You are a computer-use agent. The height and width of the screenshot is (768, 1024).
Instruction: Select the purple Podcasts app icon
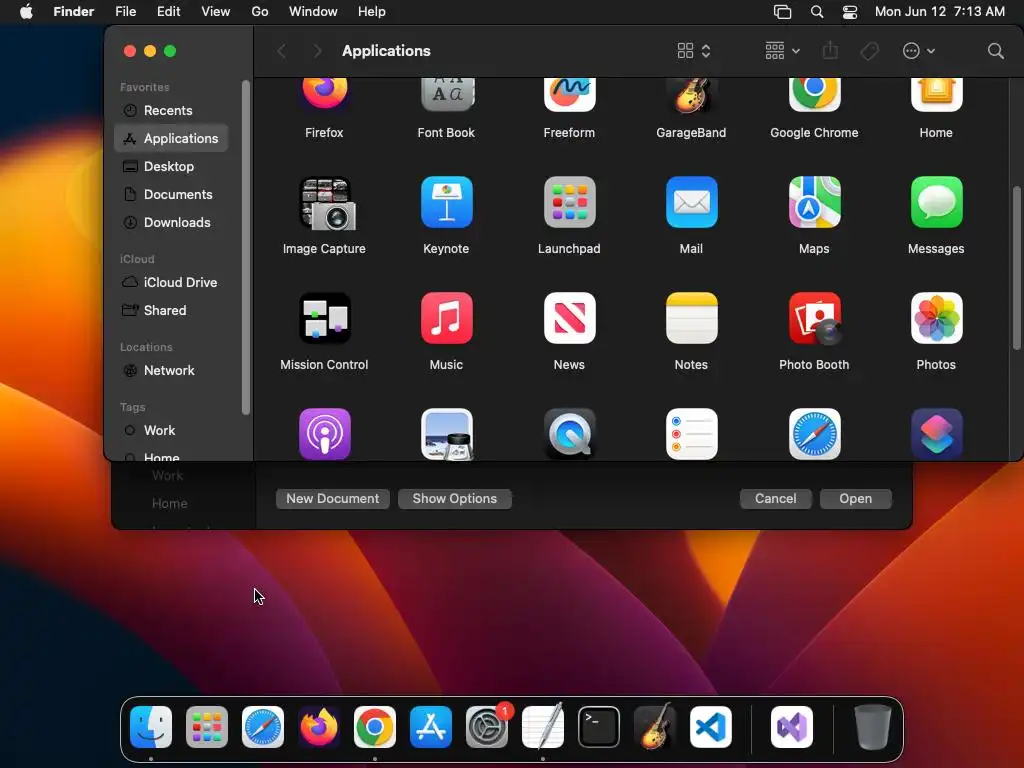(325, 434)
